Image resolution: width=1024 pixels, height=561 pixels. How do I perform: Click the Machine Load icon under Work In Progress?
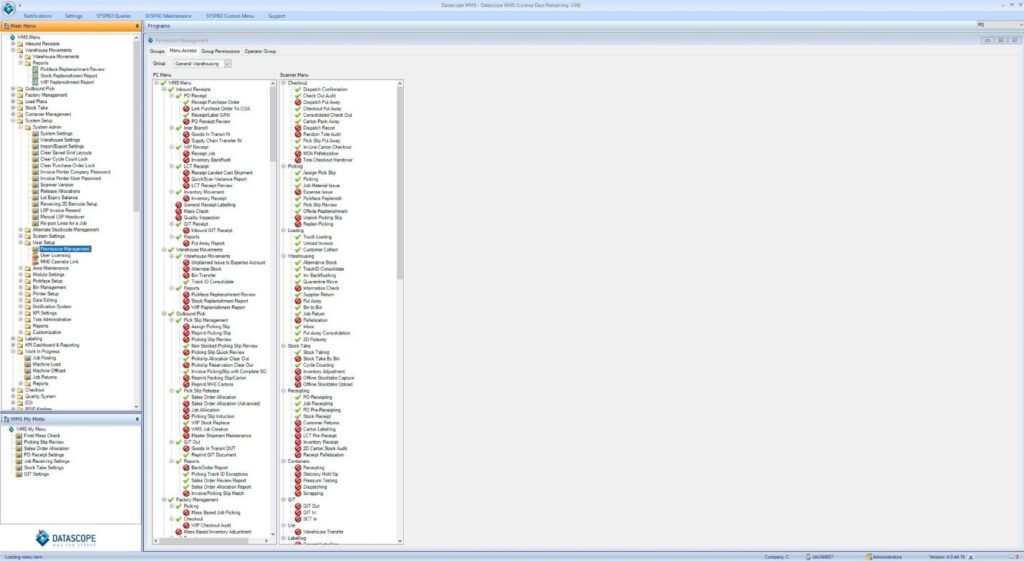pyautogui.click(x=27, y=364)
